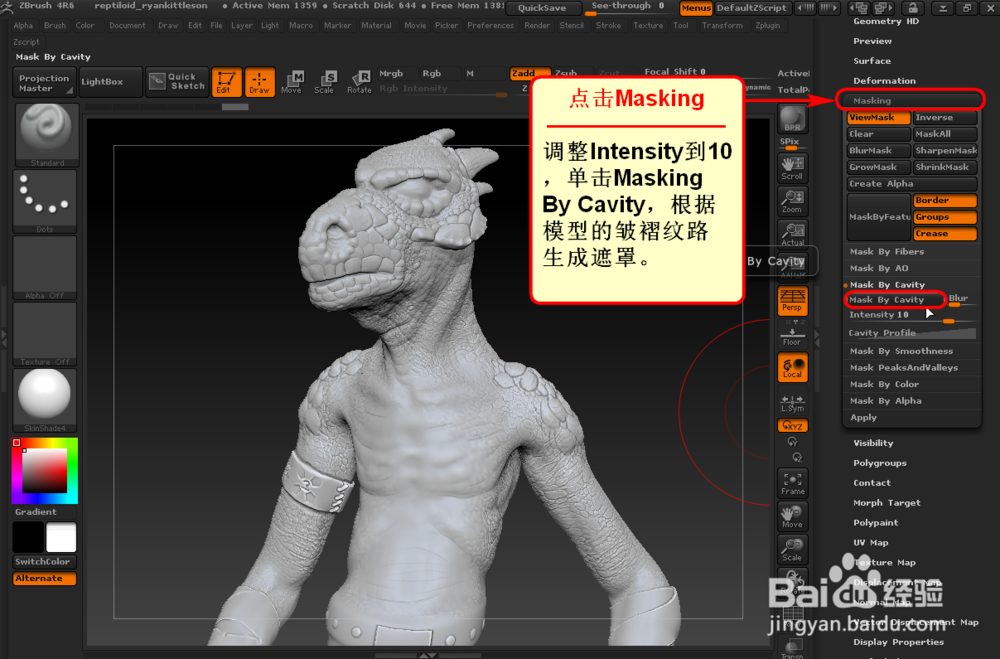1000x659 pixels.
Task: Click the Scroll canvas icon
Action: (x=793, y=168)
